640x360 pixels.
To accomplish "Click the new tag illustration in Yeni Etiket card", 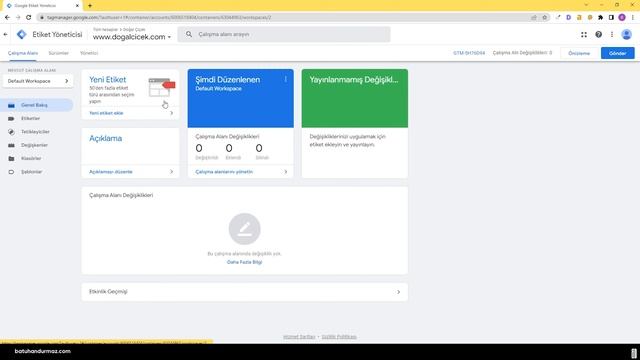I will point(162,87).
